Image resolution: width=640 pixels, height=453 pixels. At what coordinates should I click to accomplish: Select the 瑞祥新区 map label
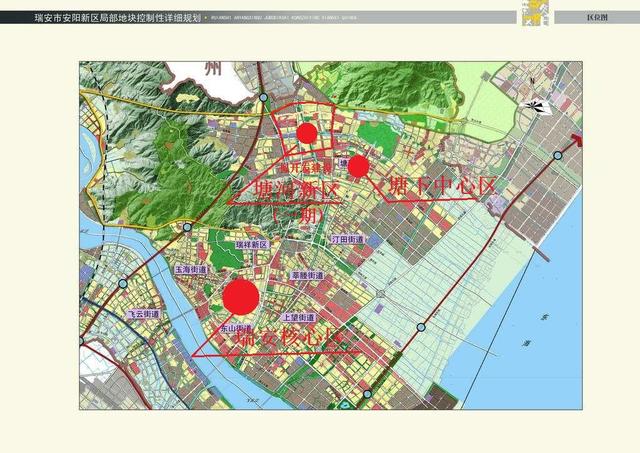pos(253,245)
